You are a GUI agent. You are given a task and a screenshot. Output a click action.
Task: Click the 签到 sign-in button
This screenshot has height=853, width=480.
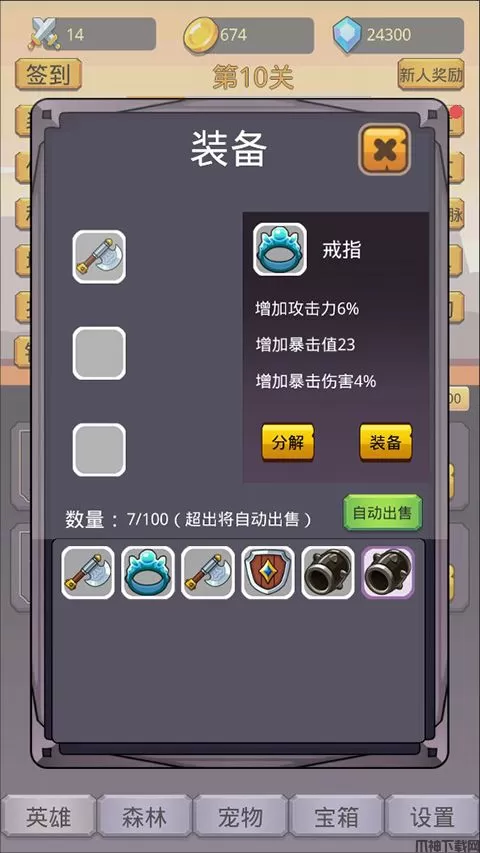pyautogui.click(x=48, y=75)
